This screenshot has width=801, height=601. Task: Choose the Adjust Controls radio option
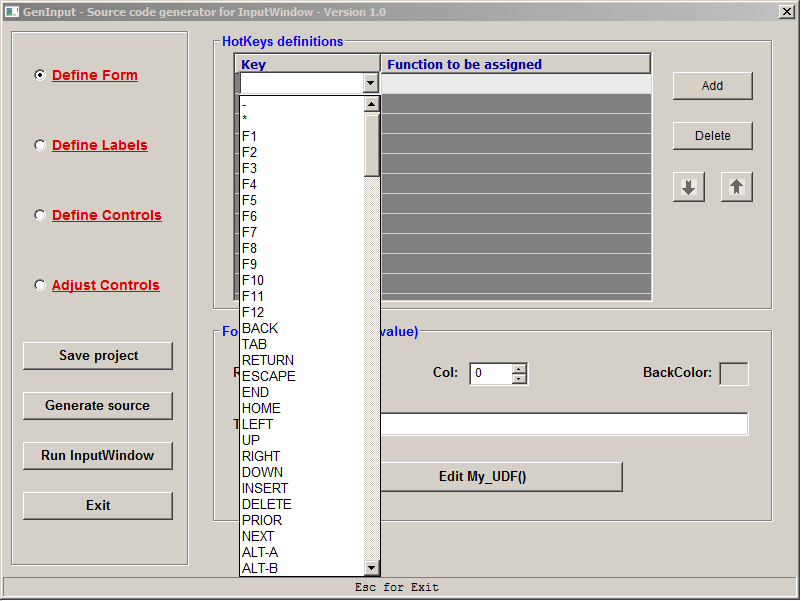pos(40,285)
